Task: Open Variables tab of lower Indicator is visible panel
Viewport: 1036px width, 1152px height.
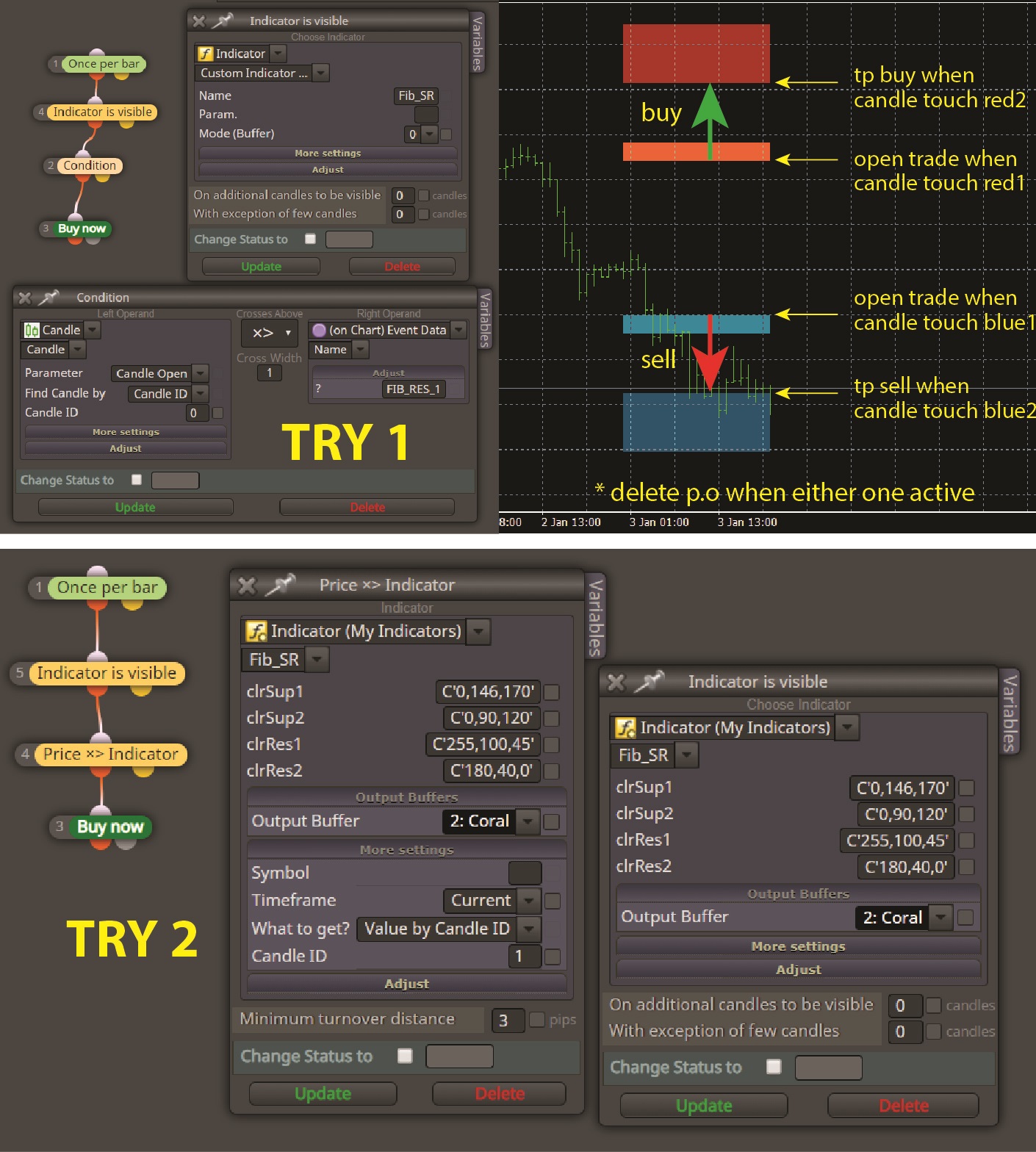Action: 1010,713
